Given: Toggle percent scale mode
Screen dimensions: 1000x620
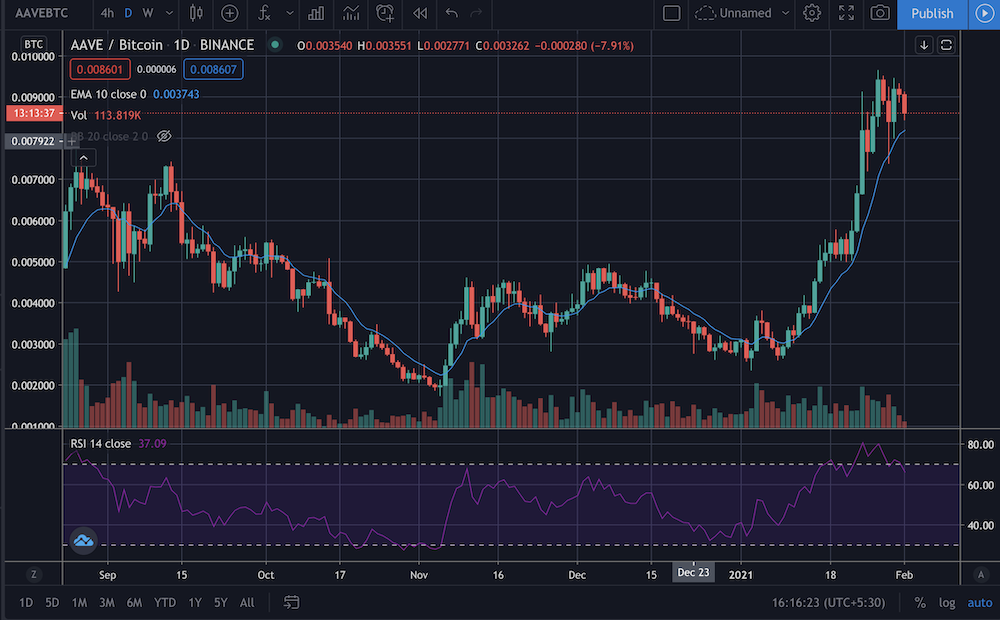Looking at the screenshot, I should tap(920, 602).
